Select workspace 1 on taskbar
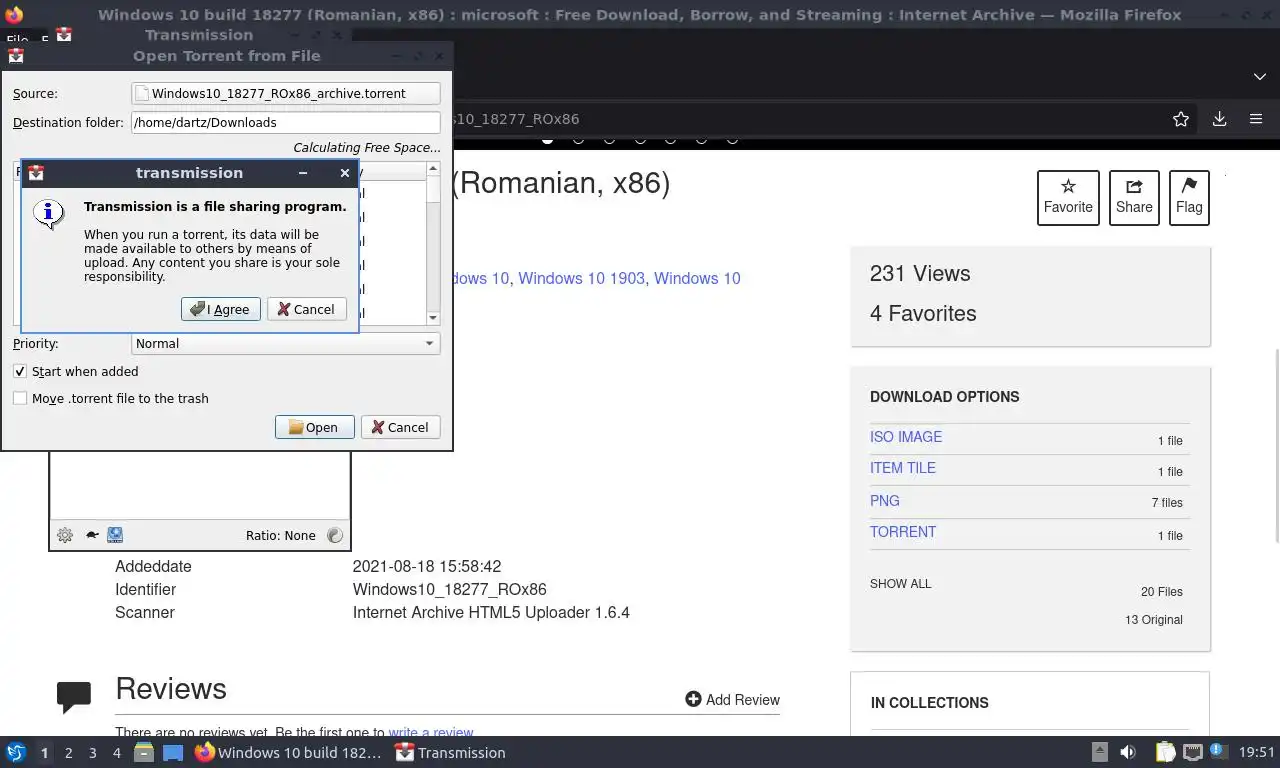Viewport: 1280px width, 768px height. coord(44,753)
